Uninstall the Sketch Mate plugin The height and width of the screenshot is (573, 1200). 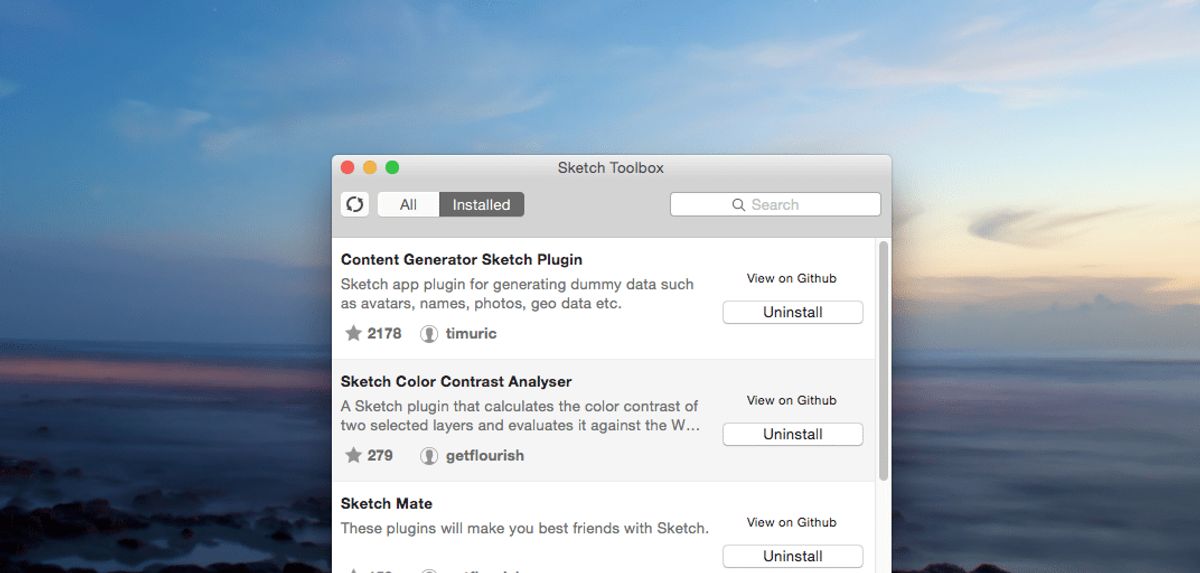pos(792,556)
